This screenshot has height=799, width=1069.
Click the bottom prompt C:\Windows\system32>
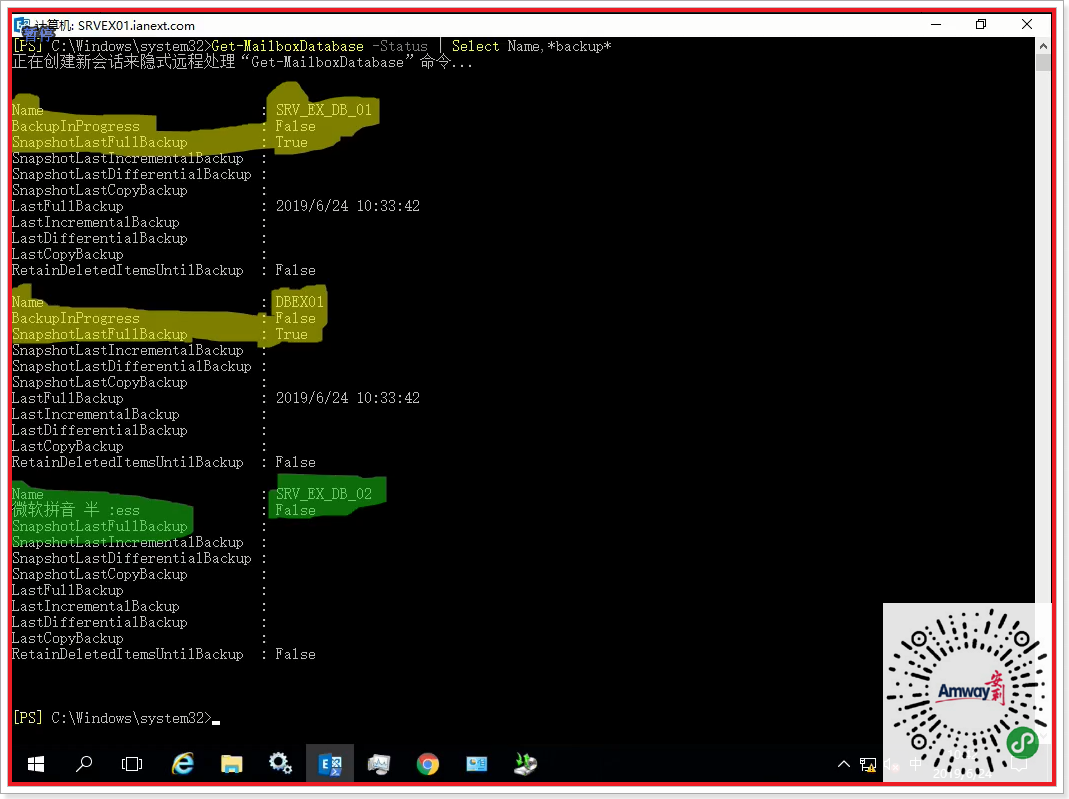(132, 718)
